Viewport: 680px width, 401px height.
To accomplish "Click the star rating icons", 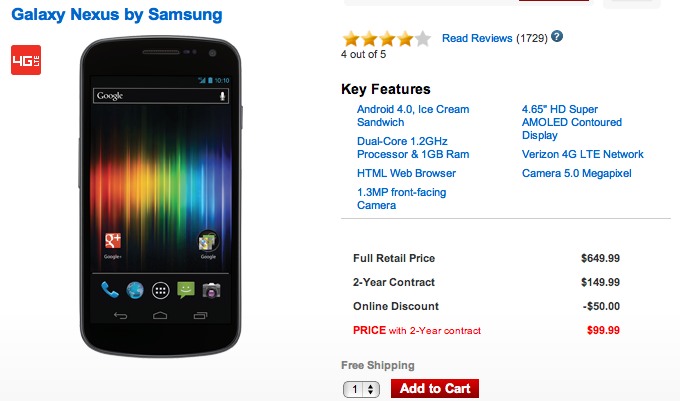I will tap(387, 39).
